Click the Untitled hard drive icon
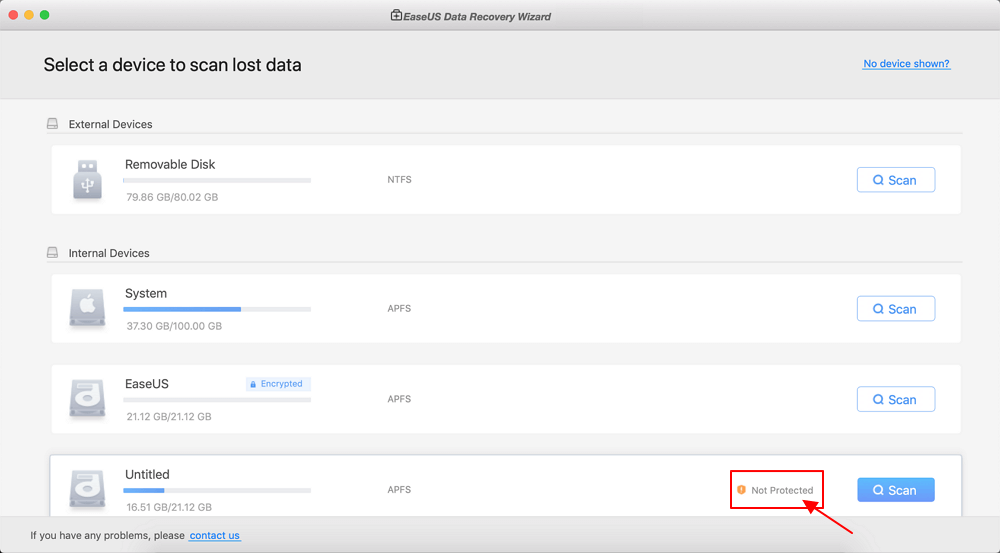This screenshot has height=553, width=1000. 87,489
